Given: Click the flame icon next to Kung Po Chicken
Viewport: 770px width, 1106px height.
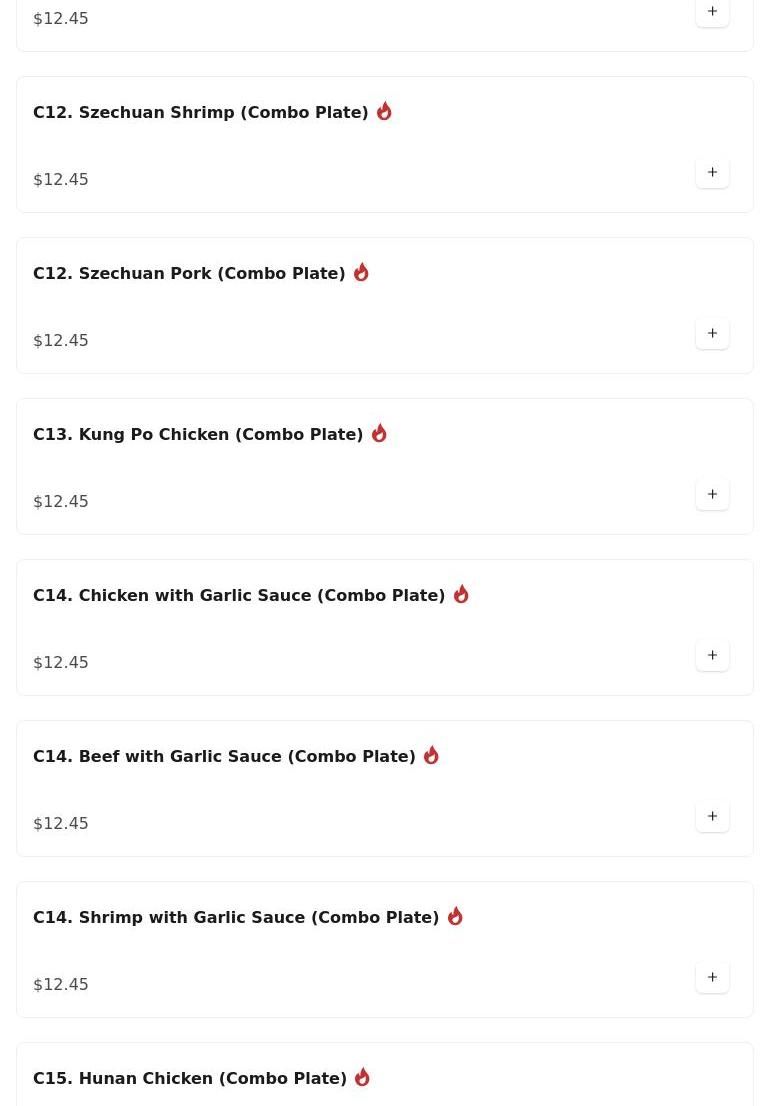Looking at the screenshot, I should (x=379, y=433).
